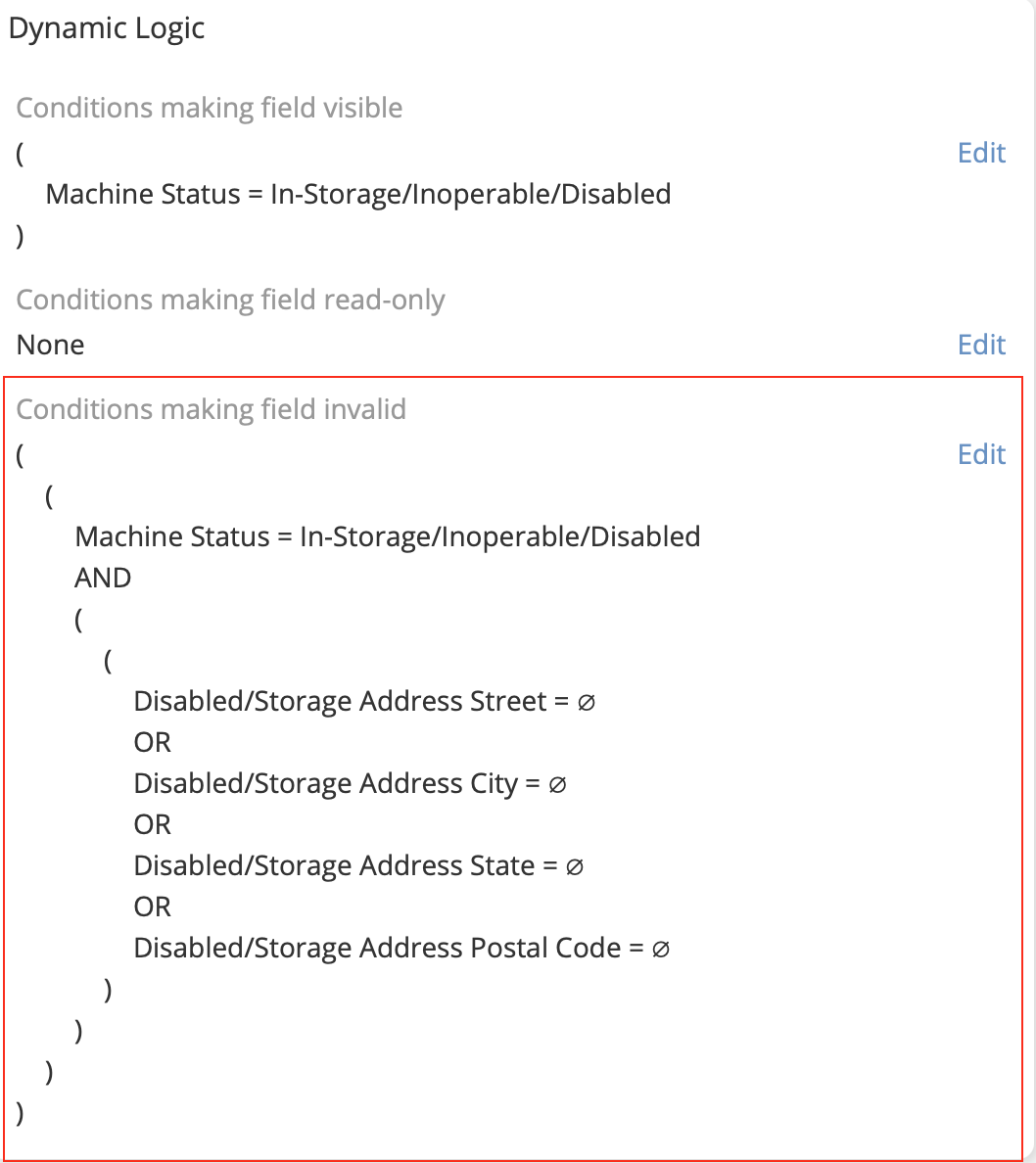The height and width of the screenshot is (1163, 1036).
Task: Click the Dynamic Logic heading
Action: tap(107, 27)
